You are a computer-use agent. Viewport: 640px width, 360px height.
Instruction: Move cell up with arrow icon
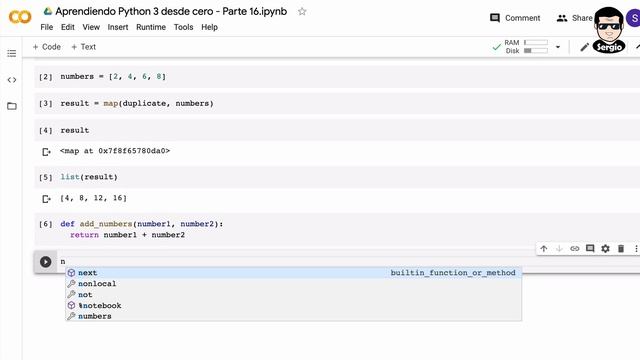pyautogui.click(x=544, y=249)
